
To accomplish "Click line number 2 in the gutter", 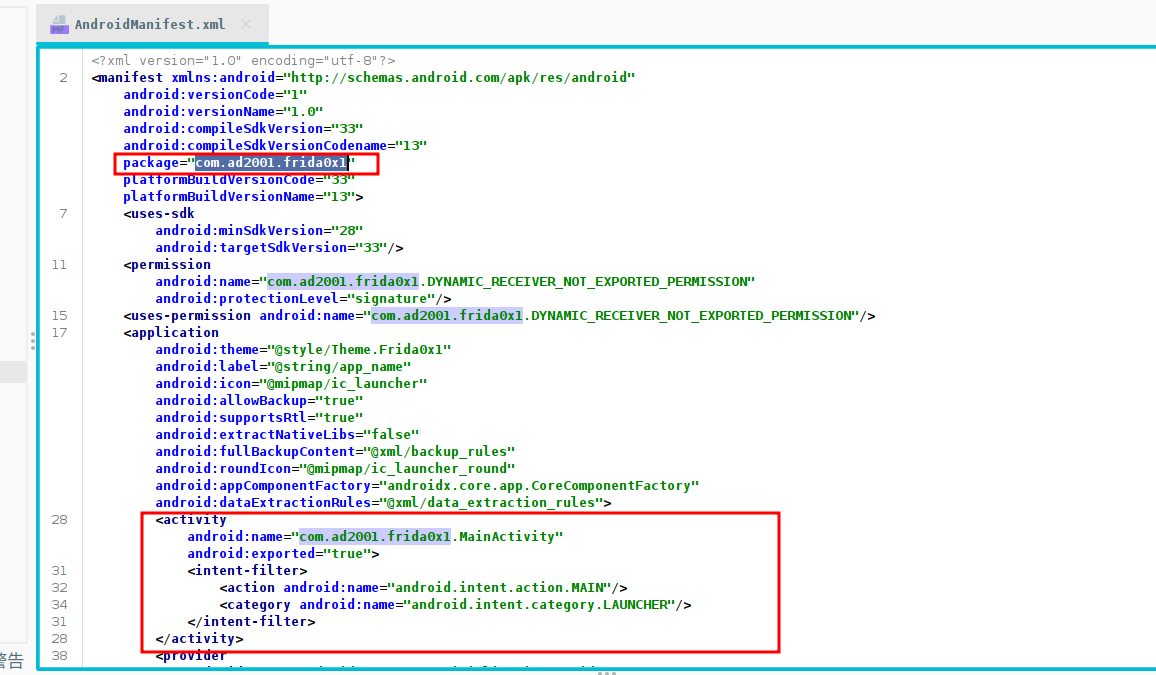I will click(63, 77).
